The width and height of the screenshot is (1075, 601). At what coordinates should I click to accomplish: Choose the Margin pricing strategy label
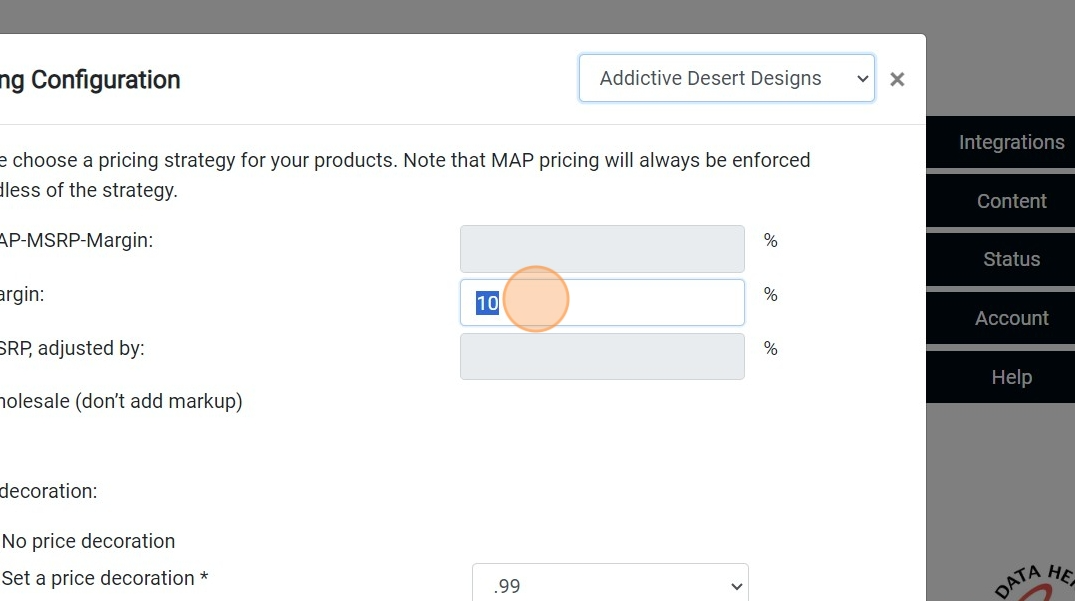(x=22, y=294)
